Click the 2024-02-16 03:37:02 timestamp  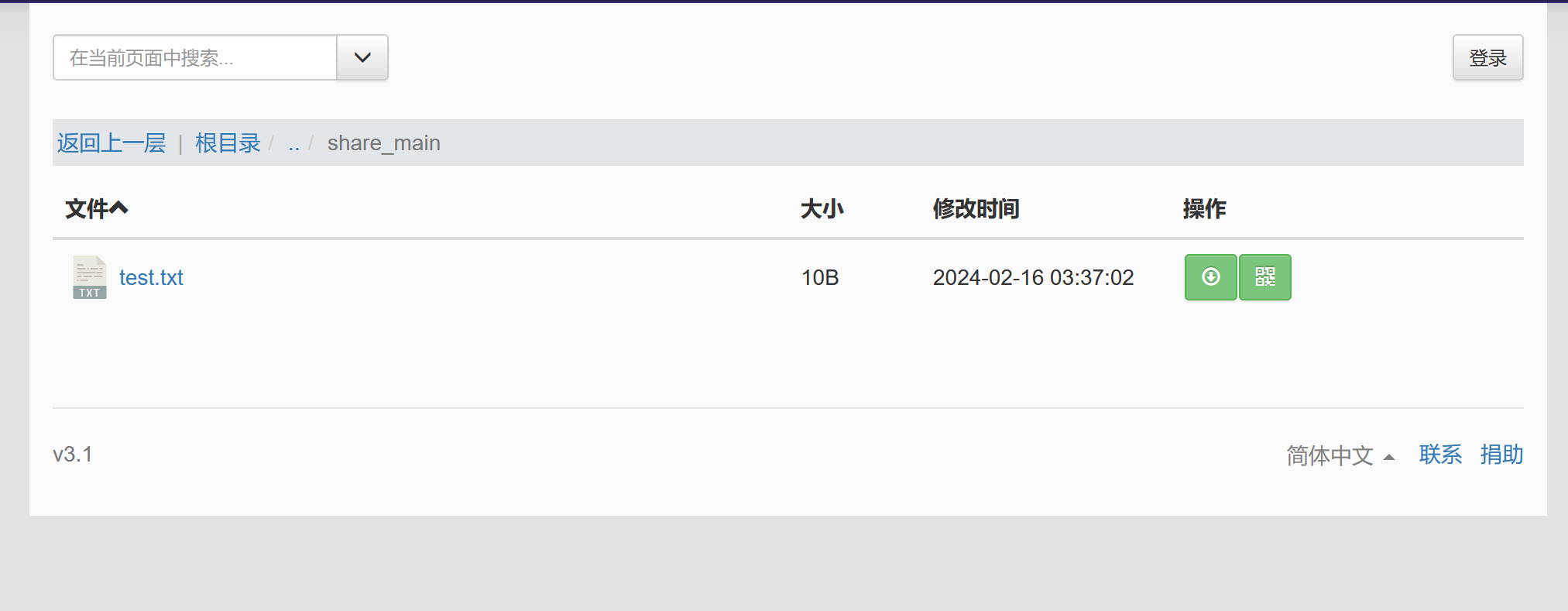(1033, 277)
